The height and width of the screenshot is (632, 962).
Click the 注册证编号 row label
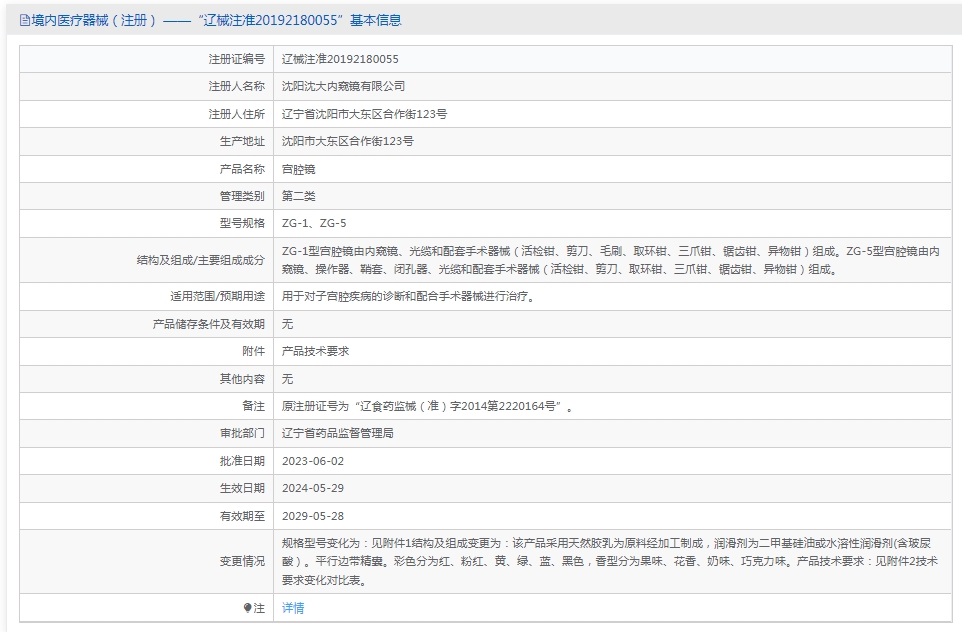coord(237,59)
